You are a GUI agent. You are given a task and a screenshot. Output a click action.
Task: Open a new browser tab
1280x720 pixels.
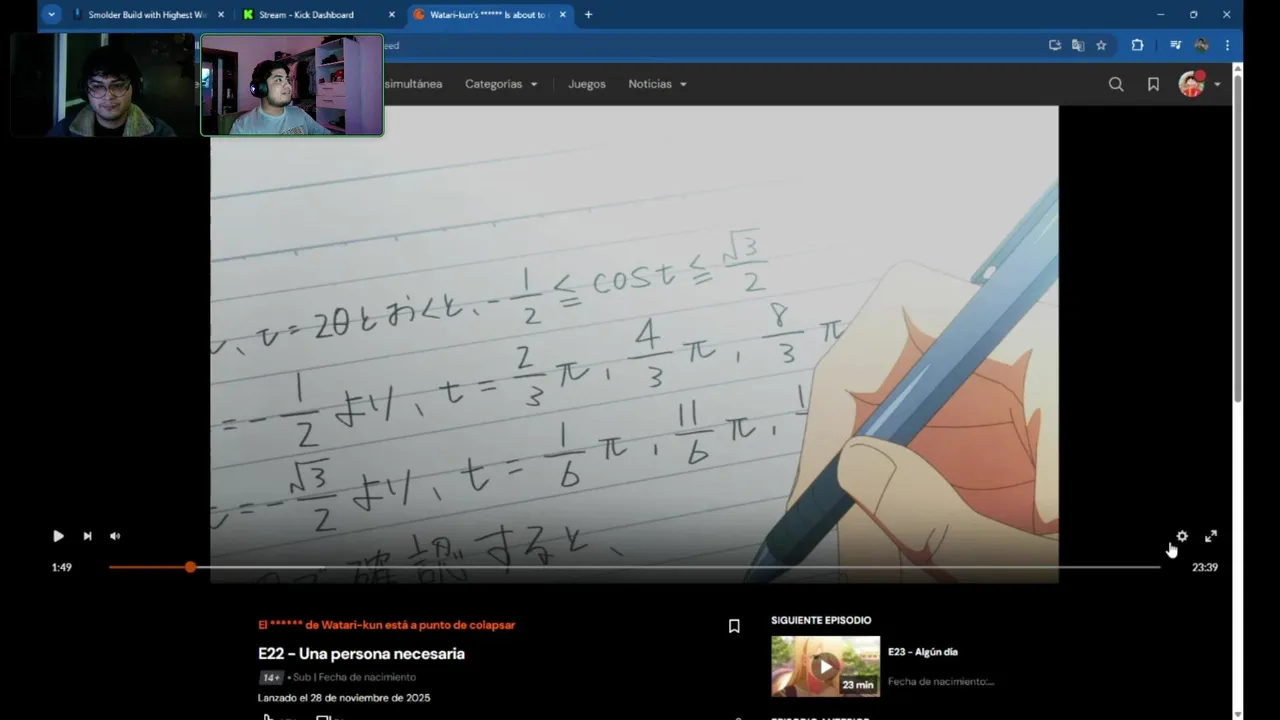click(588, 15)
